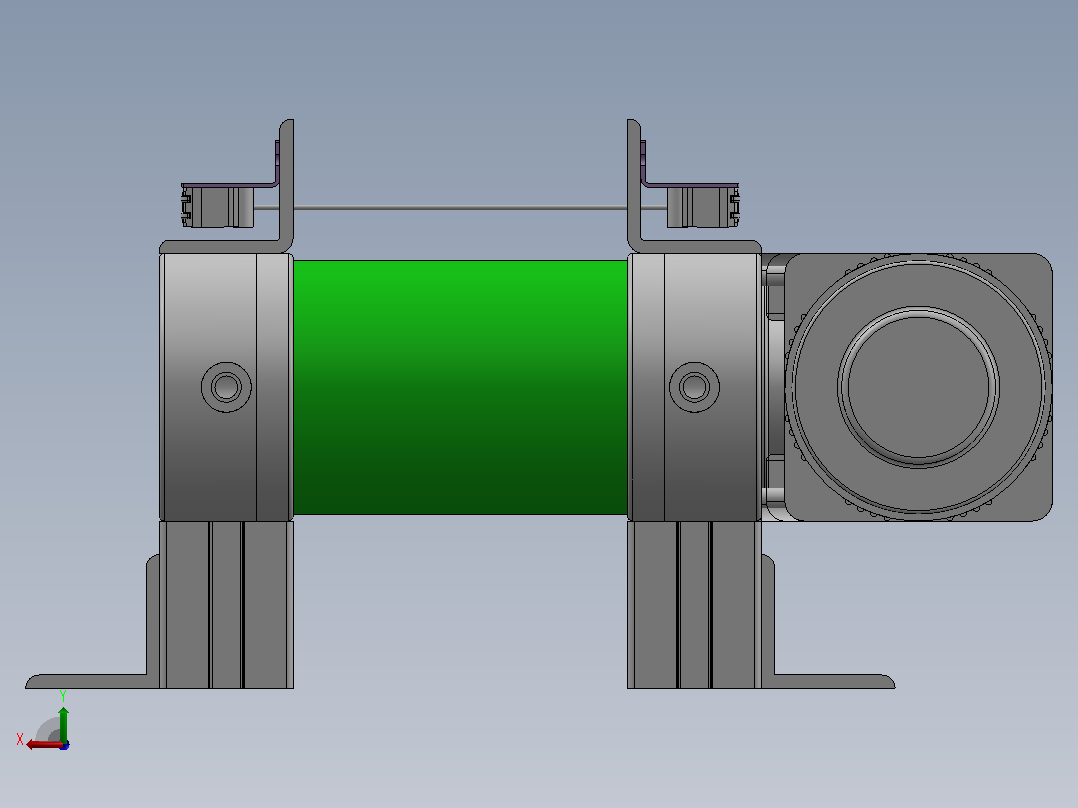Pick the bolt hole on the right bearing housing
The height and width of the screenshot is (808, 1078).
tap(694, 387)
